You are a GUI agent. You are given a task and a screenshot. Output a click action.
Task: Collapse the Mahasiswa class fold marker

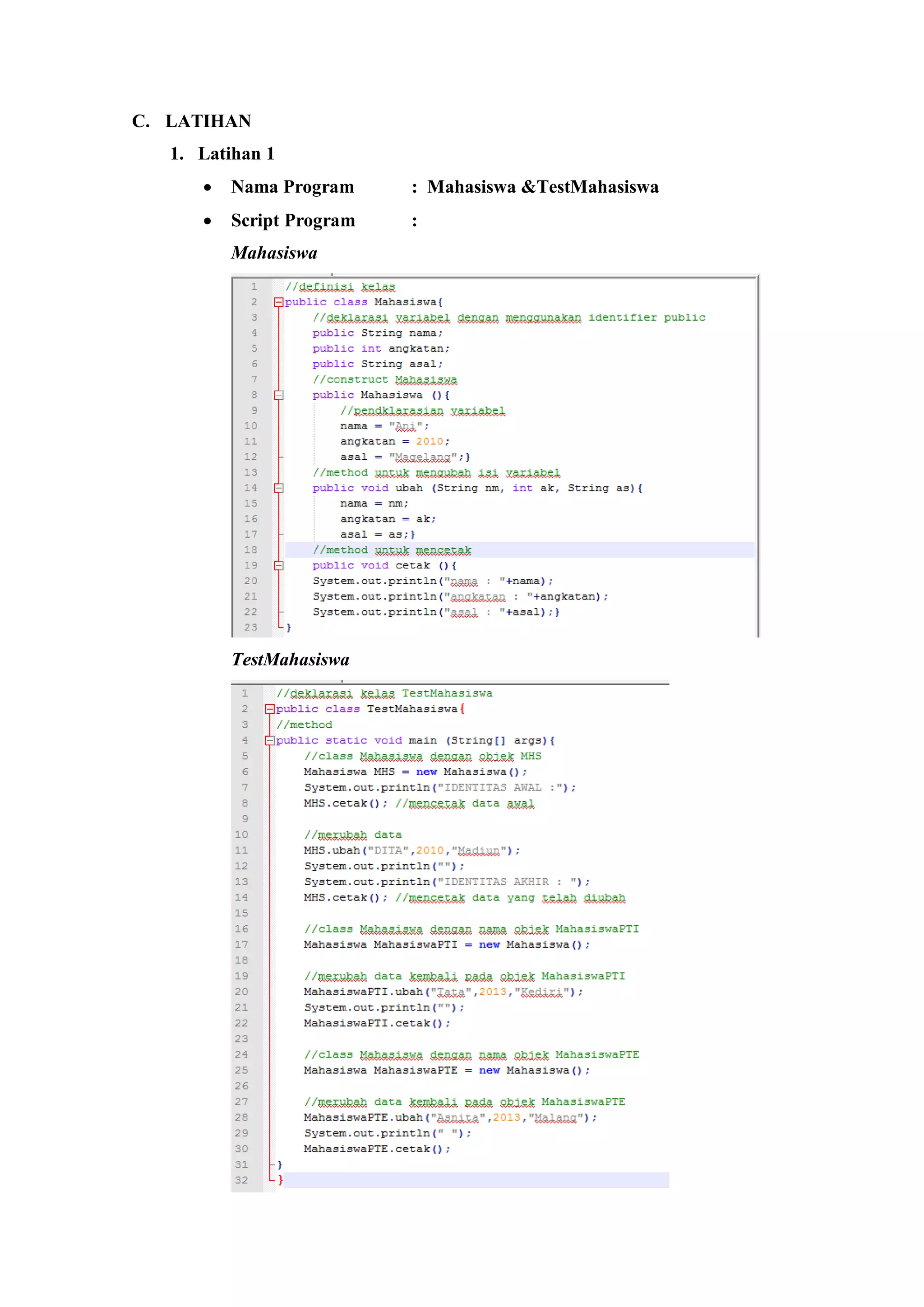[278, 302]
